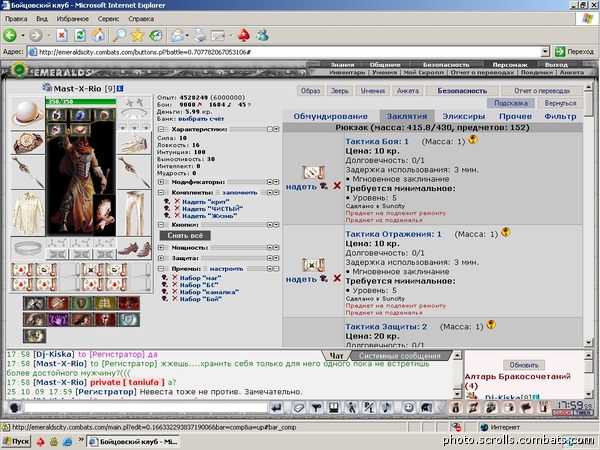The height and width of the screenshot is (450, 600).
Task: Click the white trousers equipment slot
Action: coord(134,213)
